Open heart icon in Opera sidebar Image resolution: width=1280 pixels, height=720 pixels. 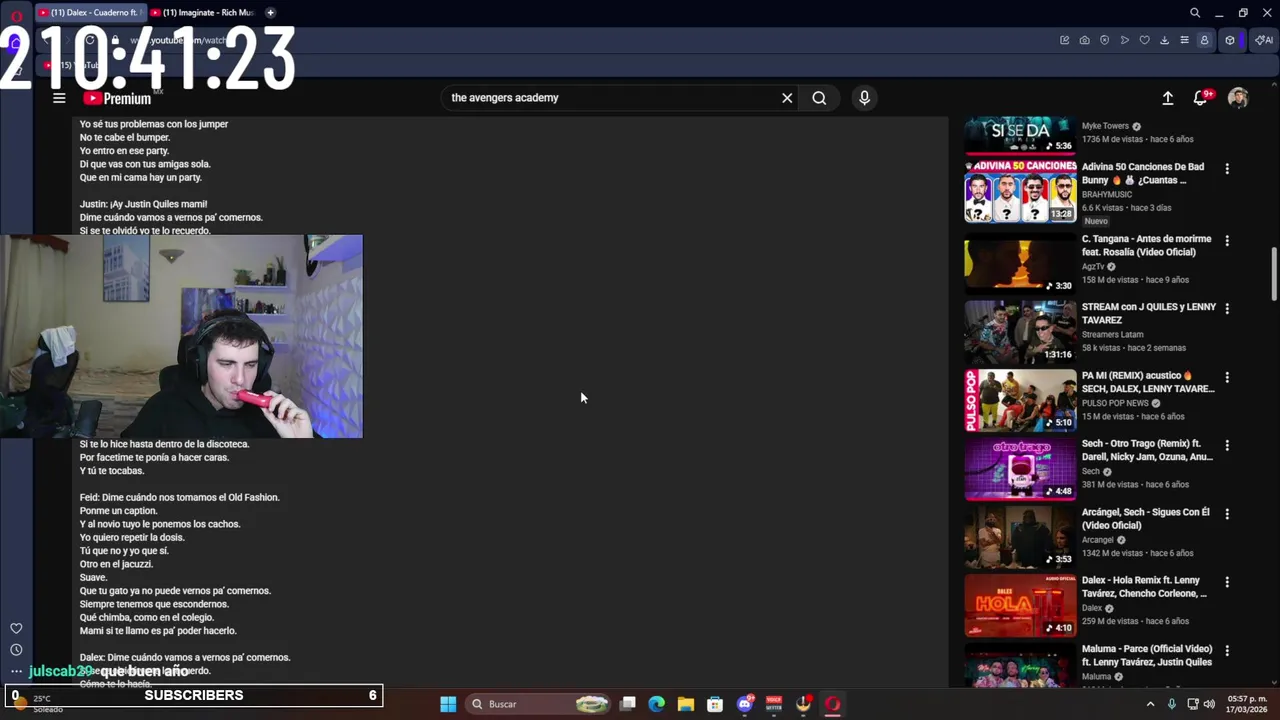click(16, 628)
